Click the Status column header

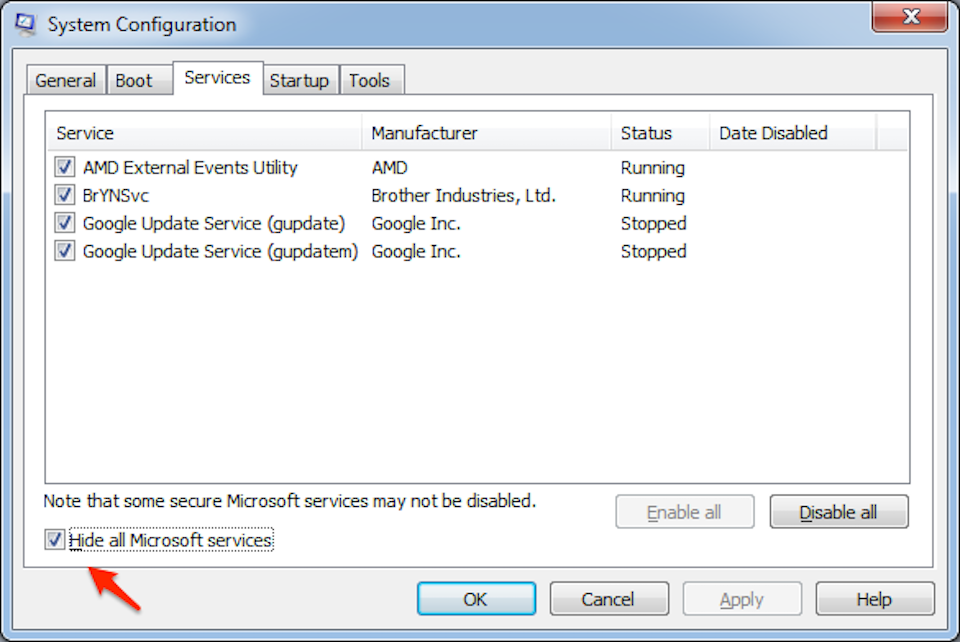click(659, 133)
